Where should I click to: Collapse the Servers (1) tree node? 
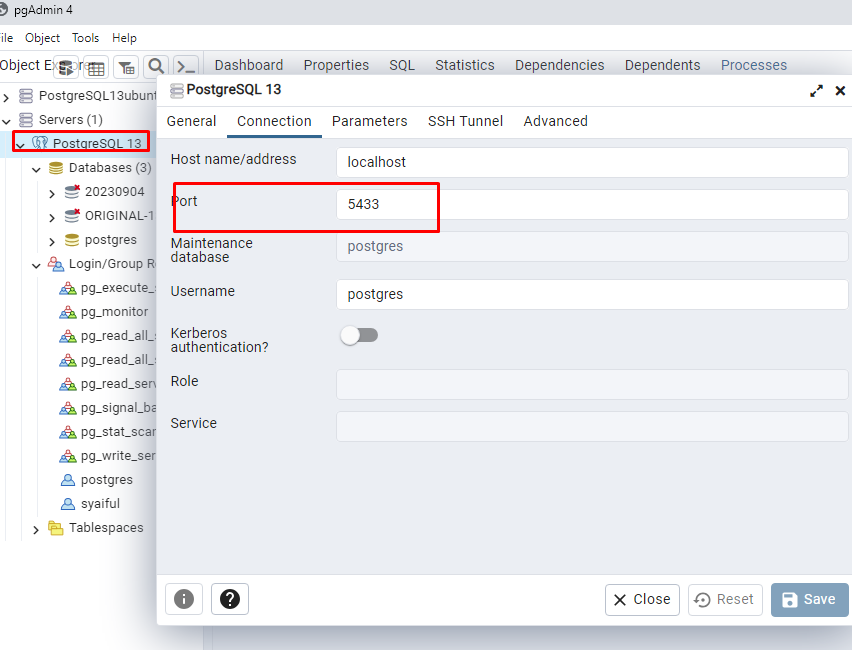click(6, 121)
